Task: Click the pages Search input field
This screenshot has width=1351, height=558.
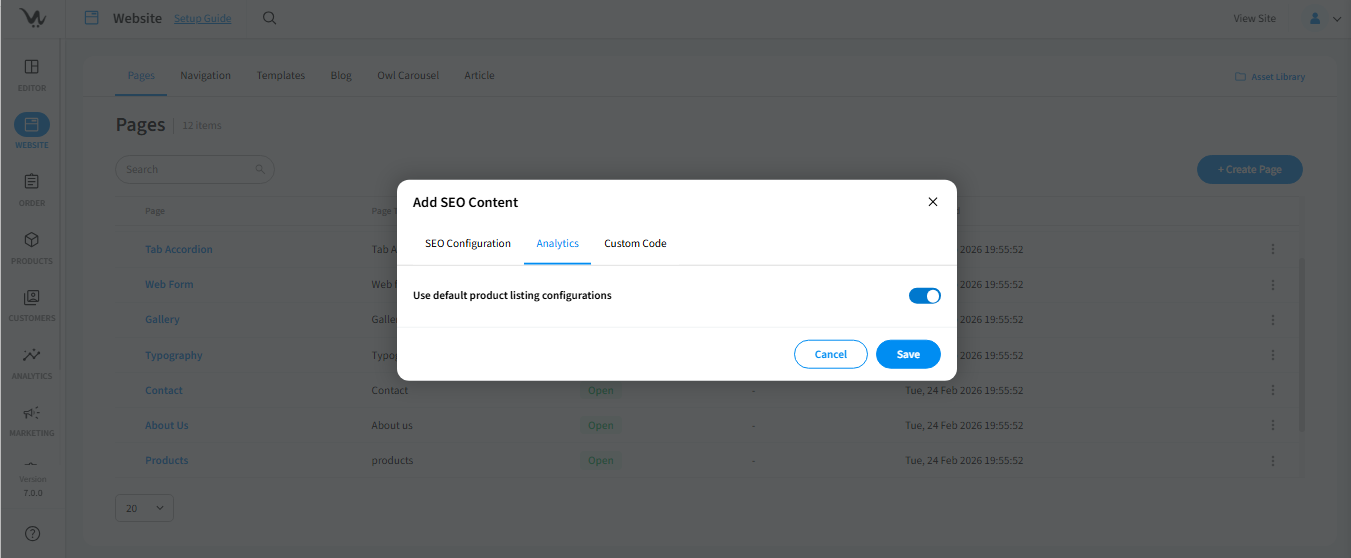Action: [190, 169]
